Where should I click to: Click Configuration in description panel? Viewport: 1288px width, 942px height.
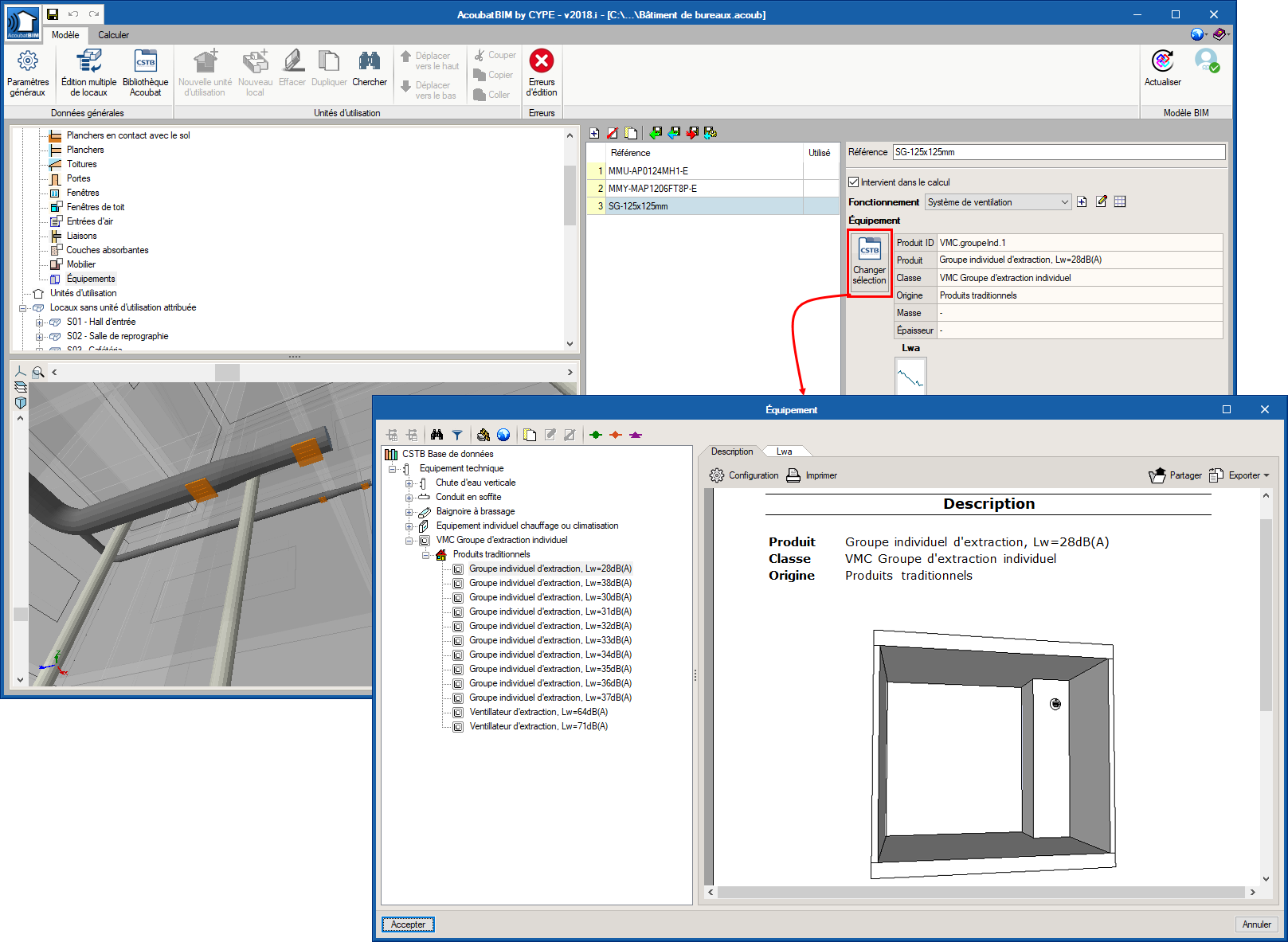click(744, 475)
